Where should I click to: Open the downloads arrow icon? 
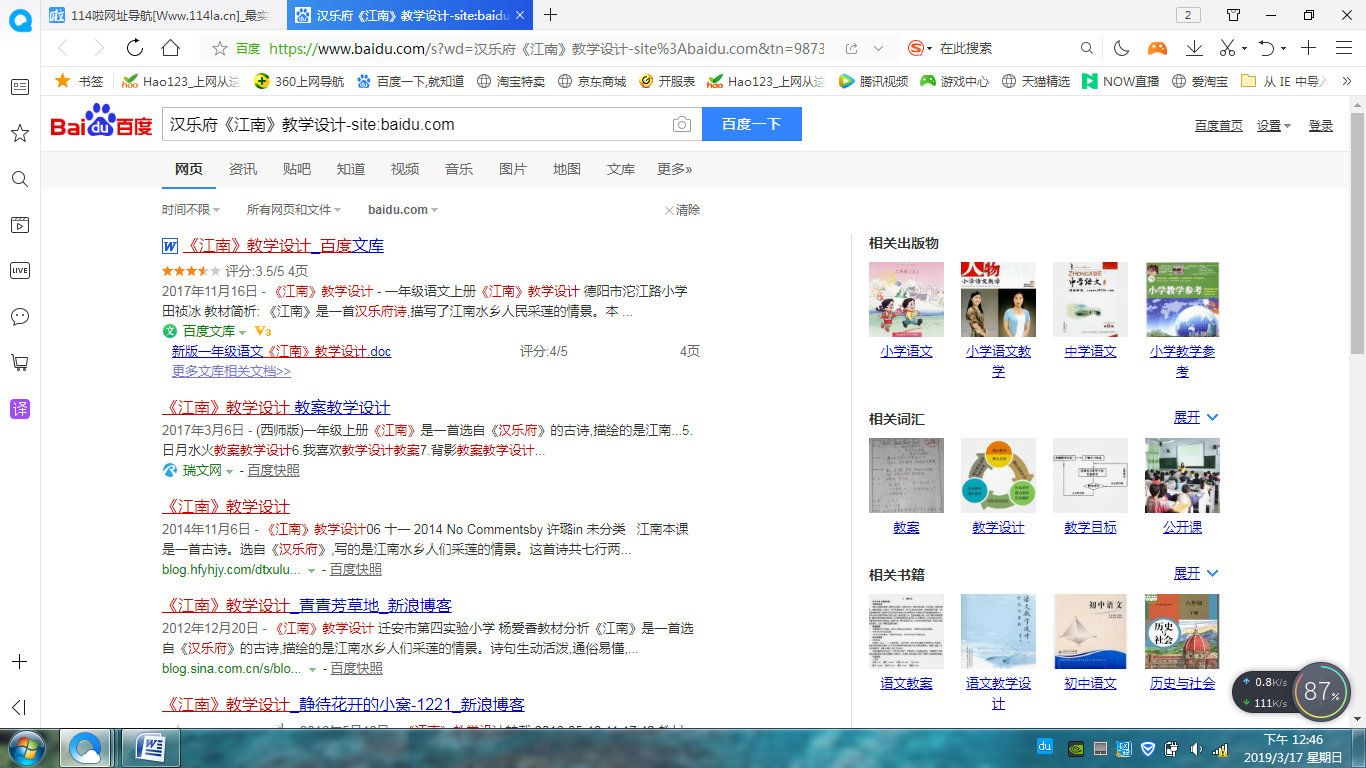click(1194, 48)
